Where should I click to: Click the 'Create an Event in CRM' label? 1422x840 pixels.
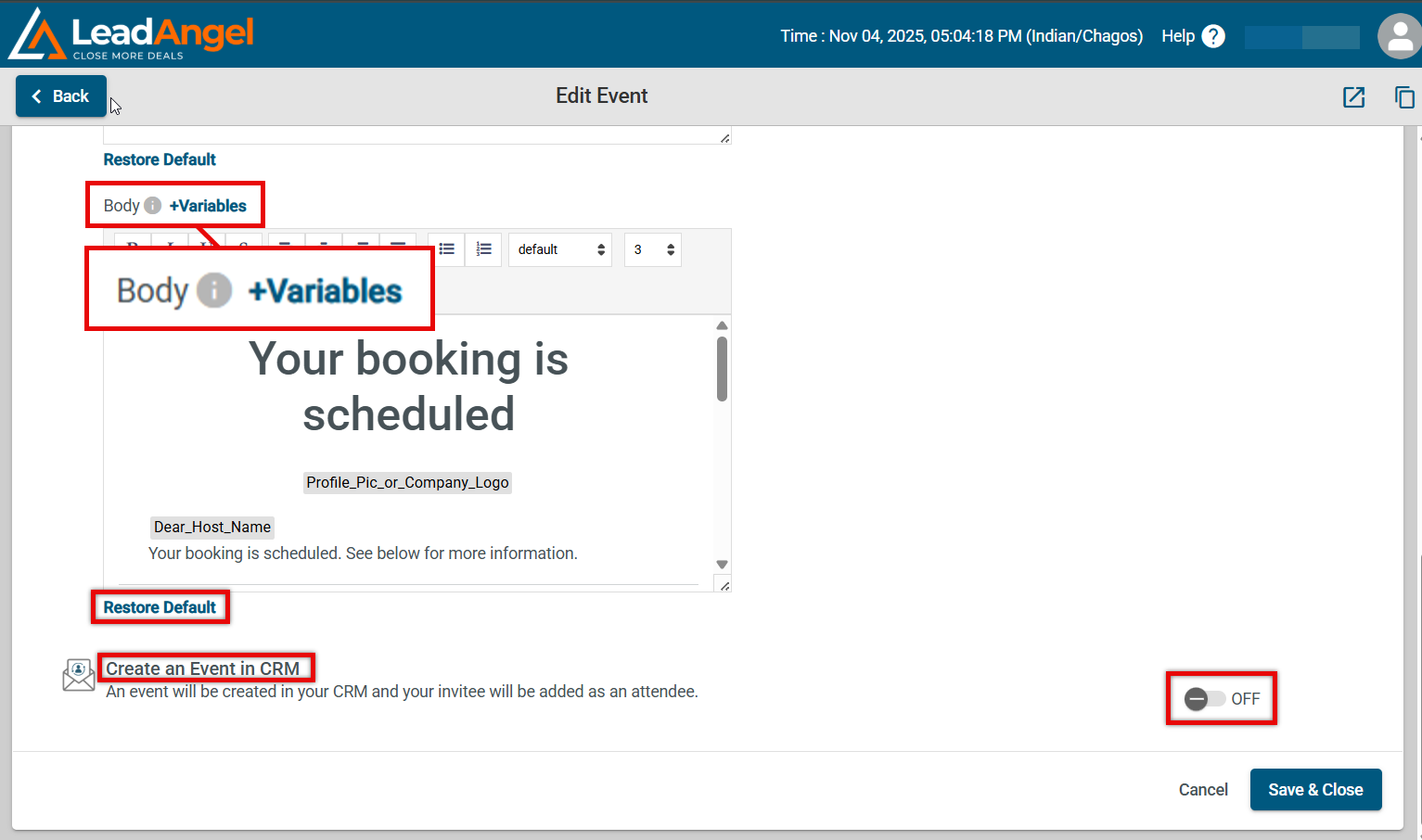click(202, 668)
